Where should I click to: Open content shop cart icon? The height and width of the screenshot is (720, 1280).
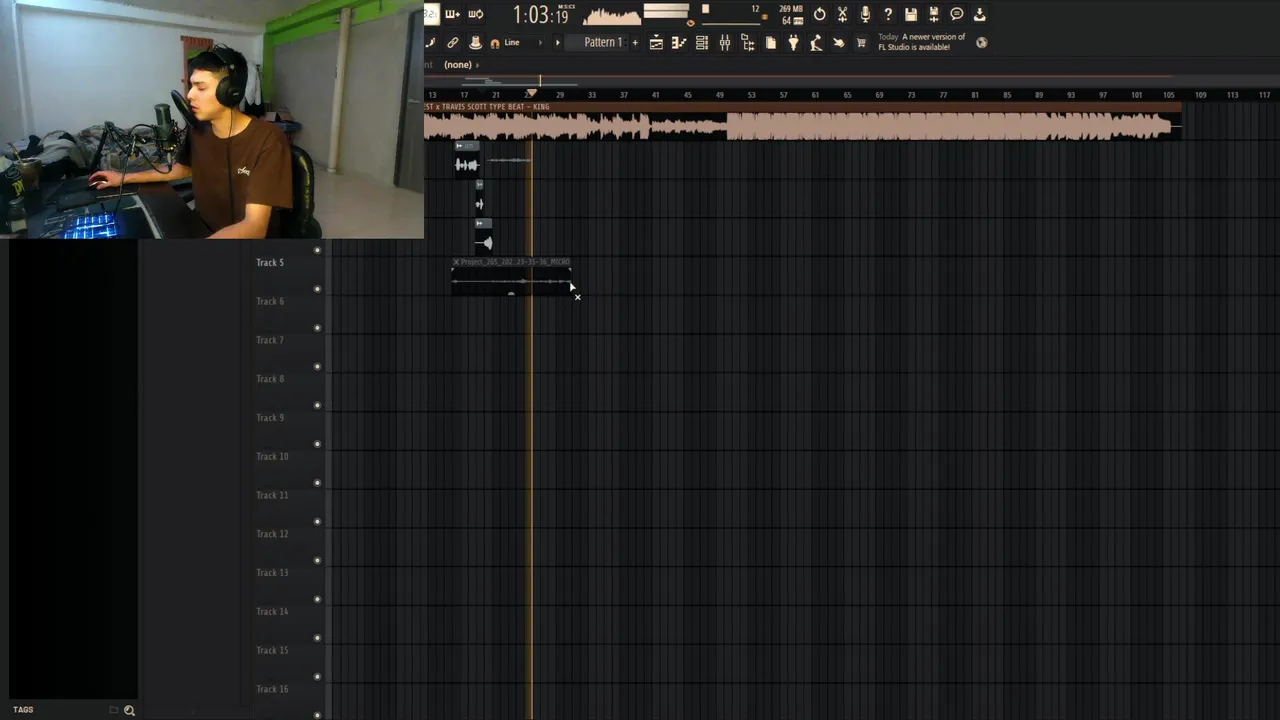point(861,43)
